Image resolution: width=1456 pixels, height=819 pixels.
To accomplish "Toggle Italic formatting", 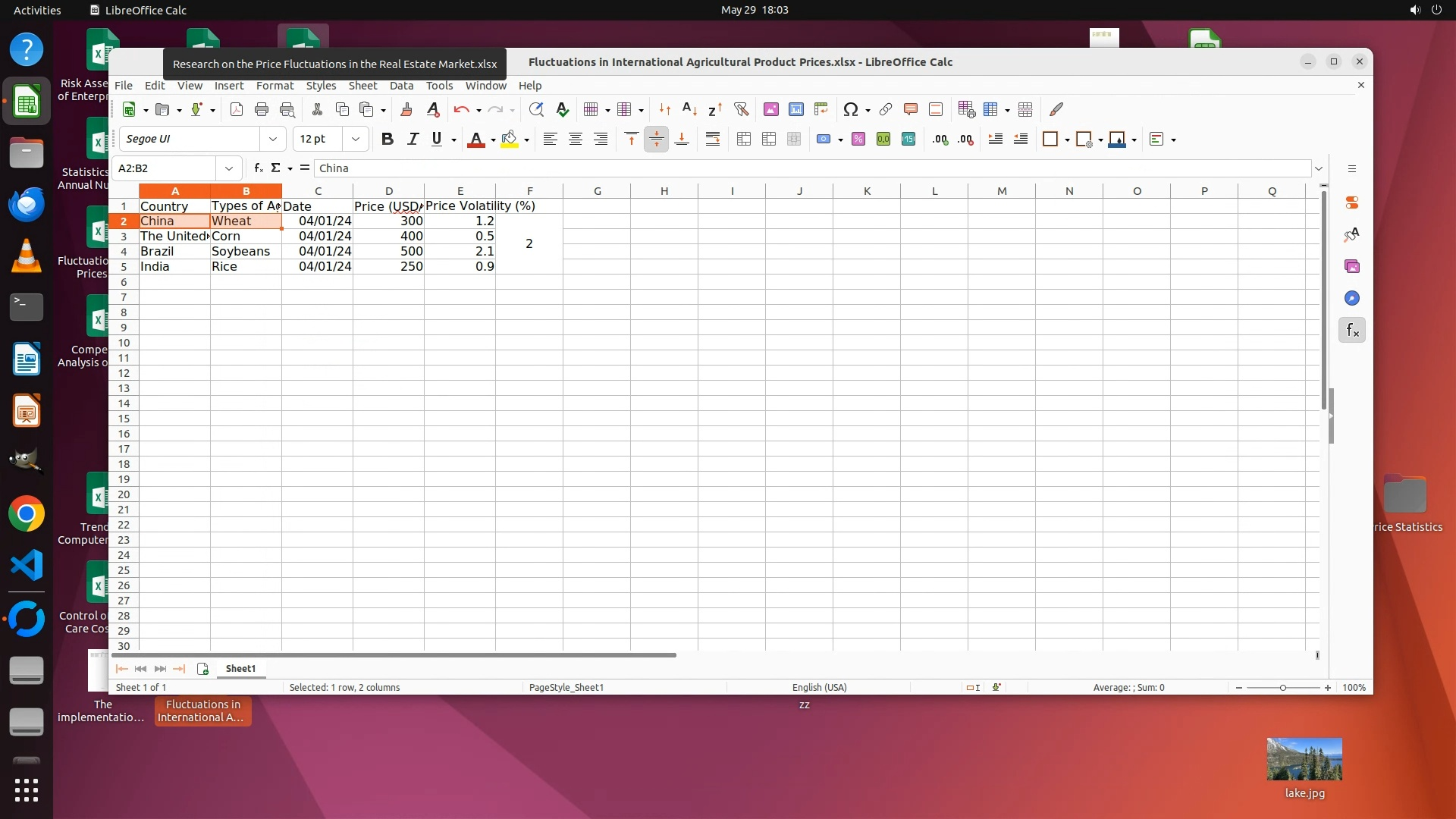I will [412, 139].
